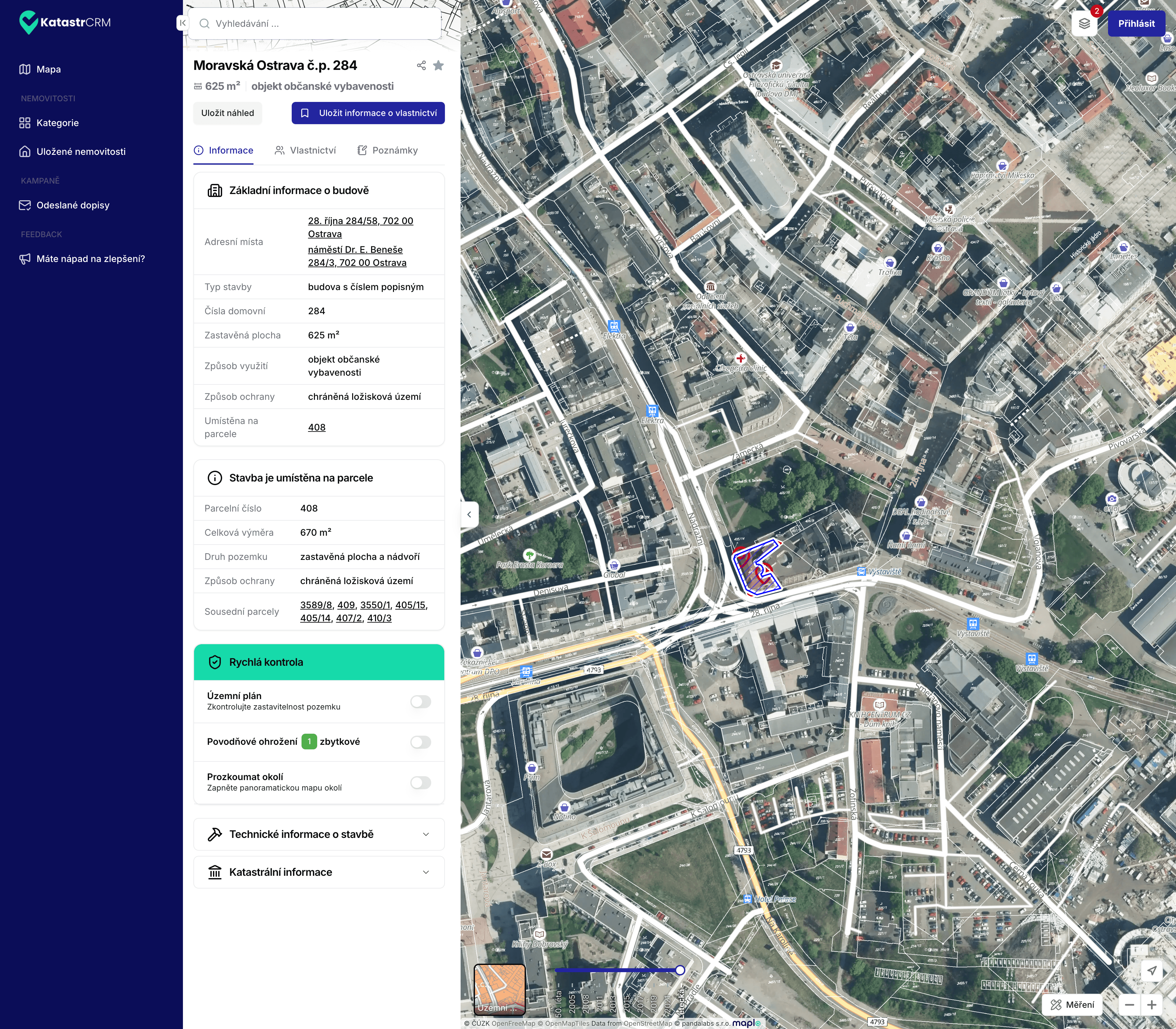This screenshot has width=1176, height=1029.
Task: Click the Vyhledávání search field
Action: click(x=315, y=24)
